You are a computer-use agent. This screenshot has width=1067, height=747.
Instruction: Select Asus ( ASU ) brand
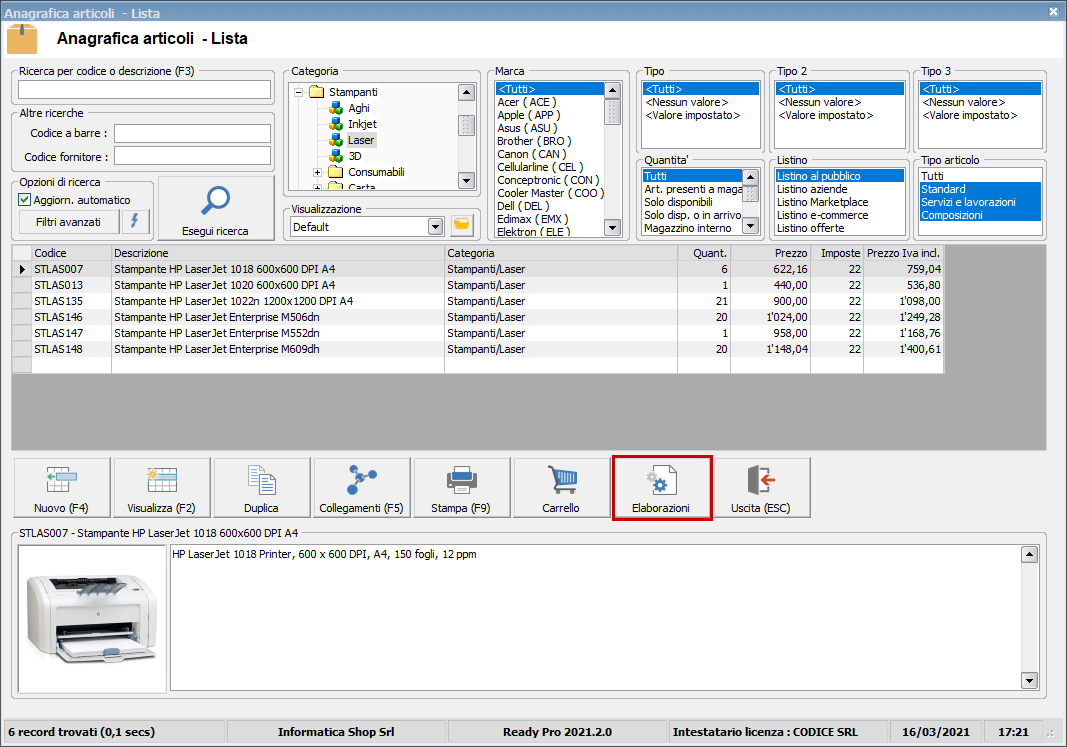(x=549, y=128)
